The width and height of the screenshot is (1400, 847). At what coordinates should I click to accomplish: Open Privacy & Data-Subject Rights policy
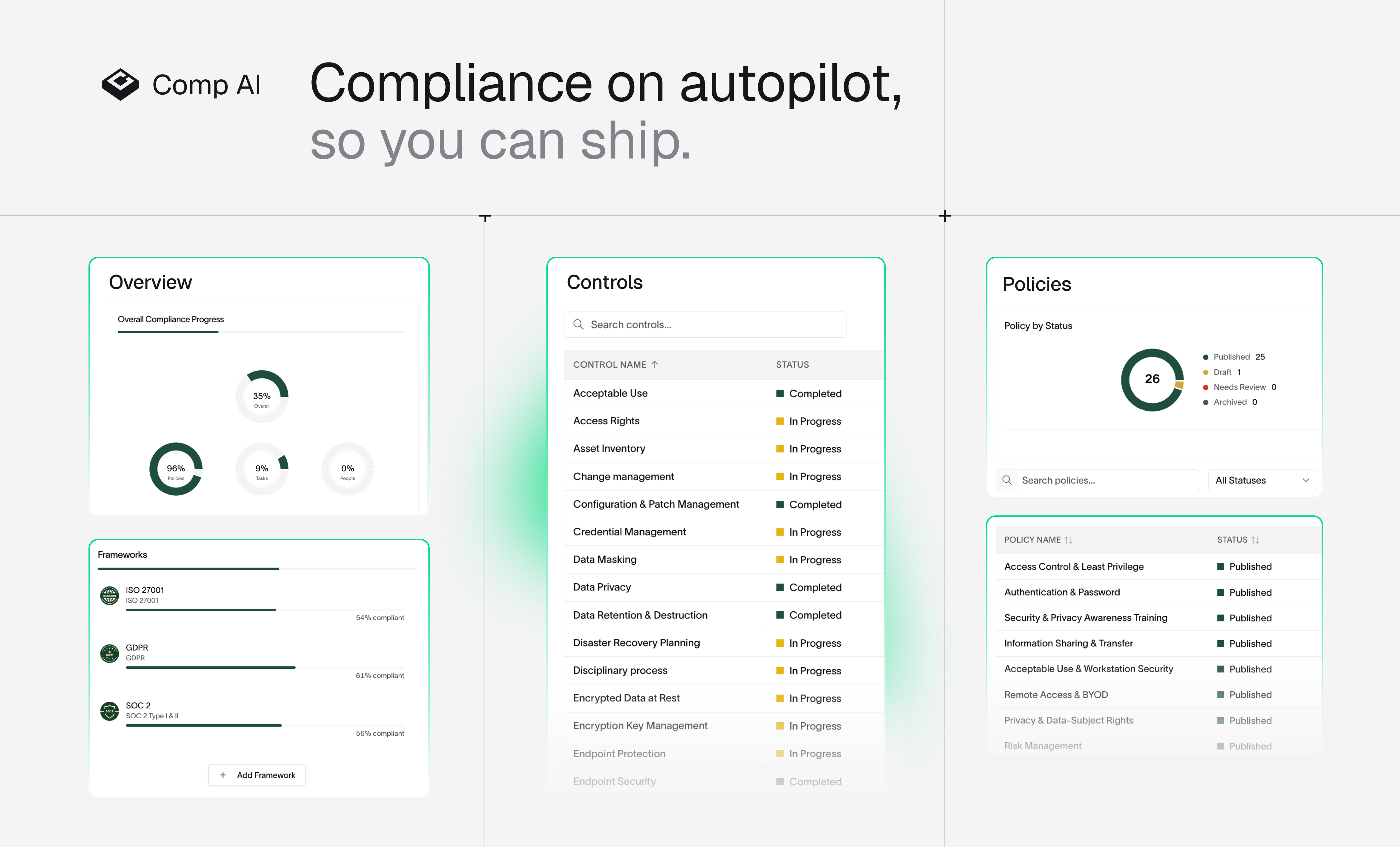[1069, 720]
